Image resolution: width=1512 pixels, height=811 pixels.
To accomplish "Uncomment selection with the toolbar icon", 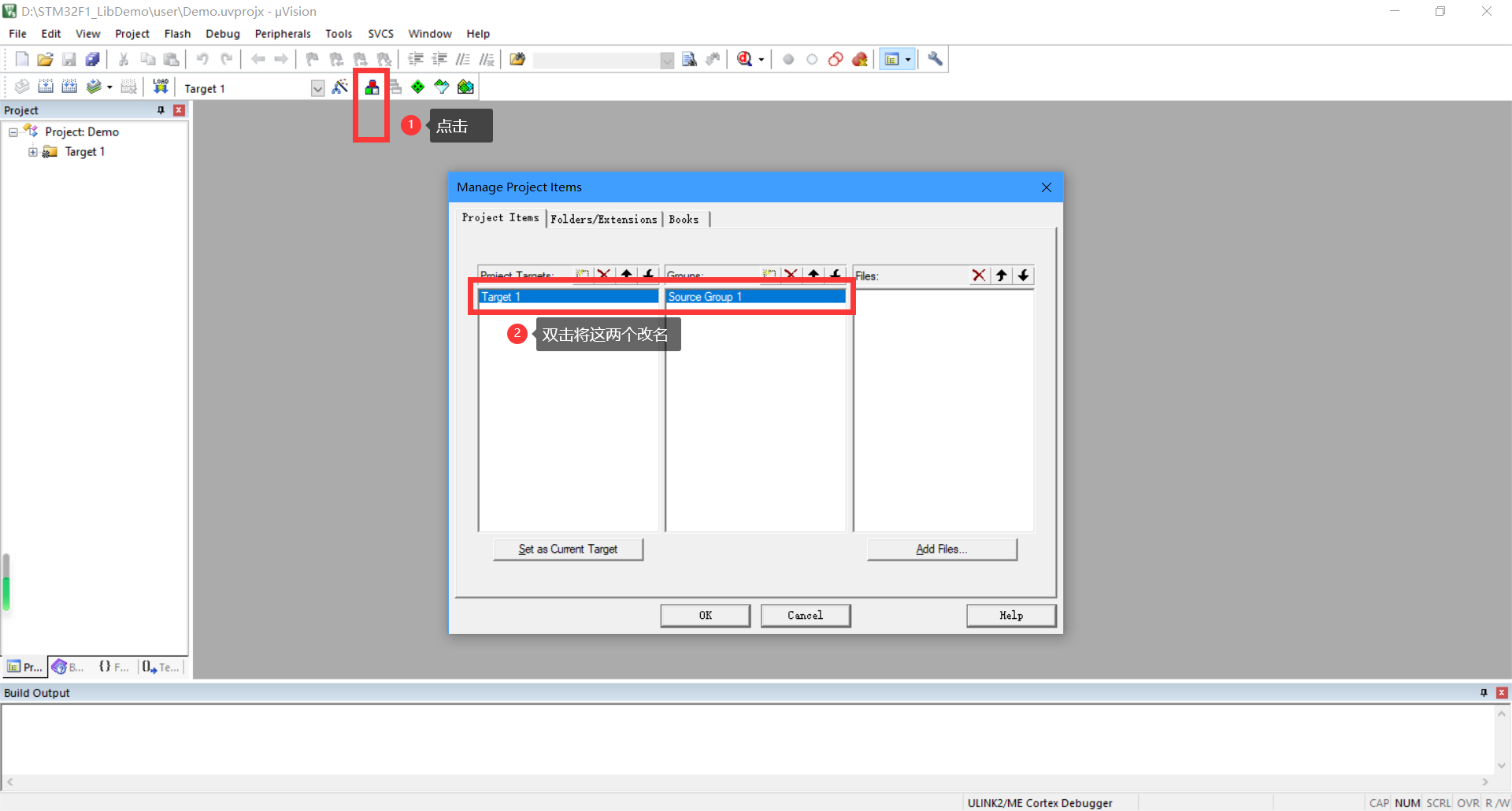I will coord(487,59).
